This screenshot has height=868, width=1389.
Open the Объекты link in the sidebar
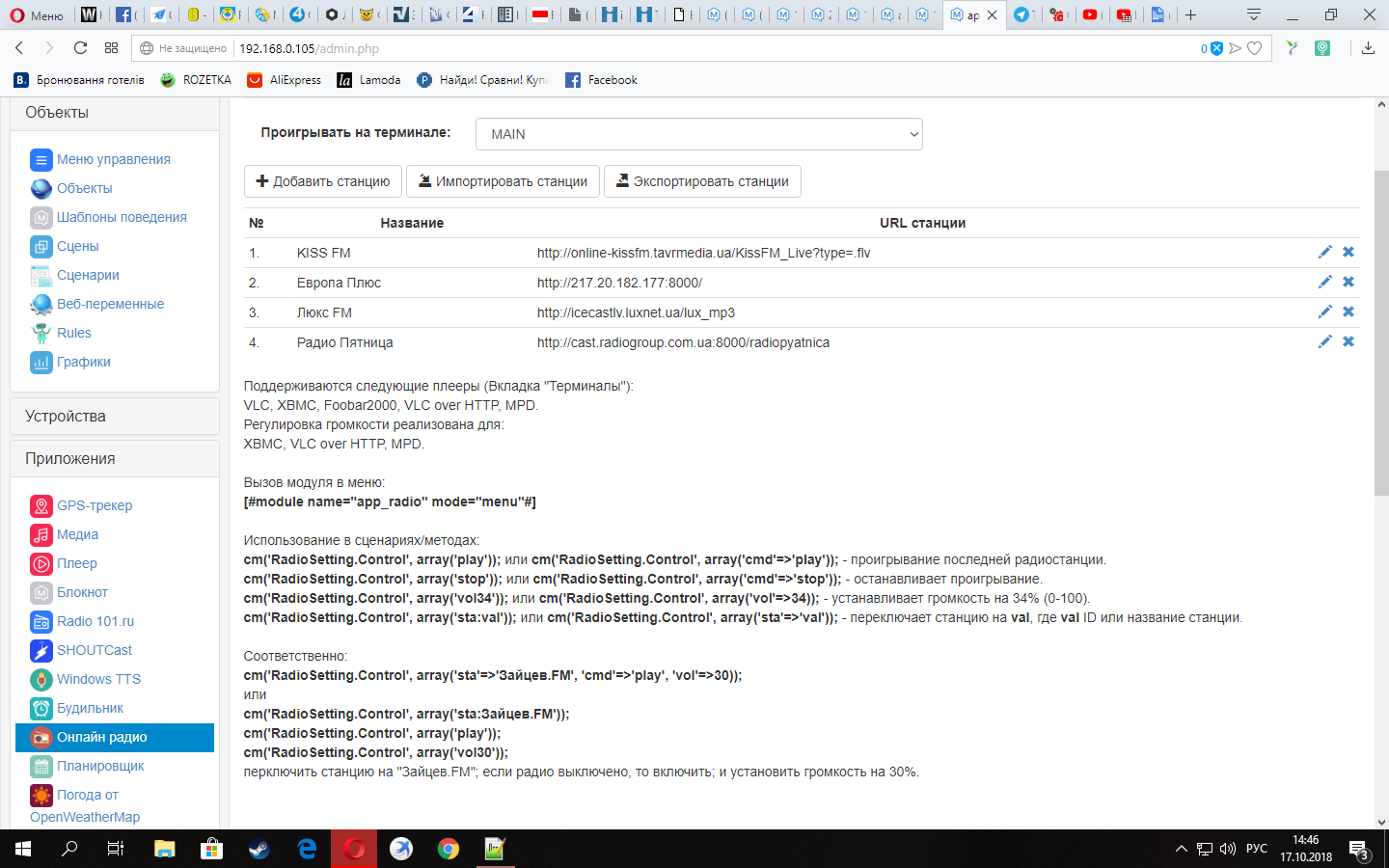pos(85,188)
